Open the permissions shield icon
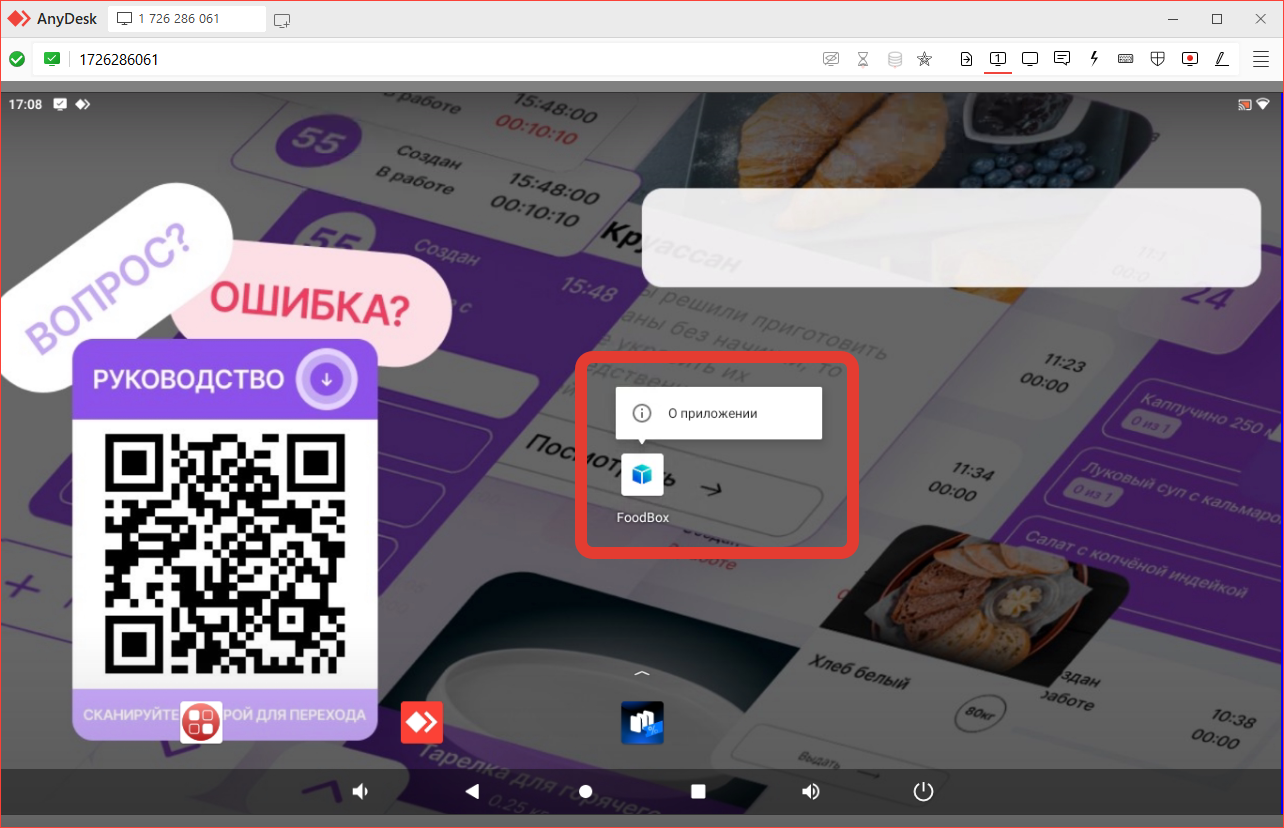The height and width of the screenshot is (828, 1284). tap(1158, 59)
